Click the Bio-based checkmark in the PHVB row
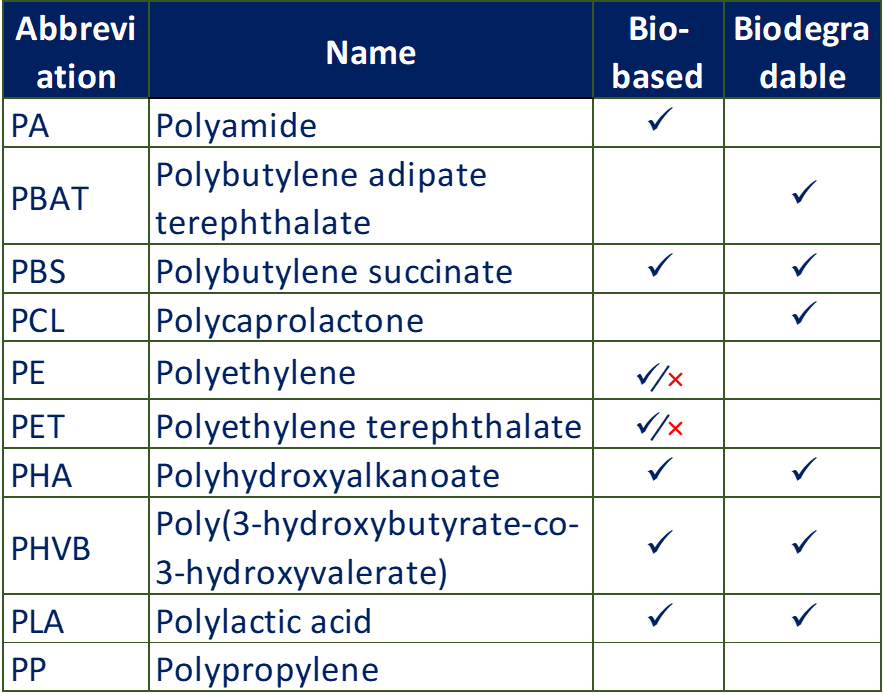 click(658, 545)
